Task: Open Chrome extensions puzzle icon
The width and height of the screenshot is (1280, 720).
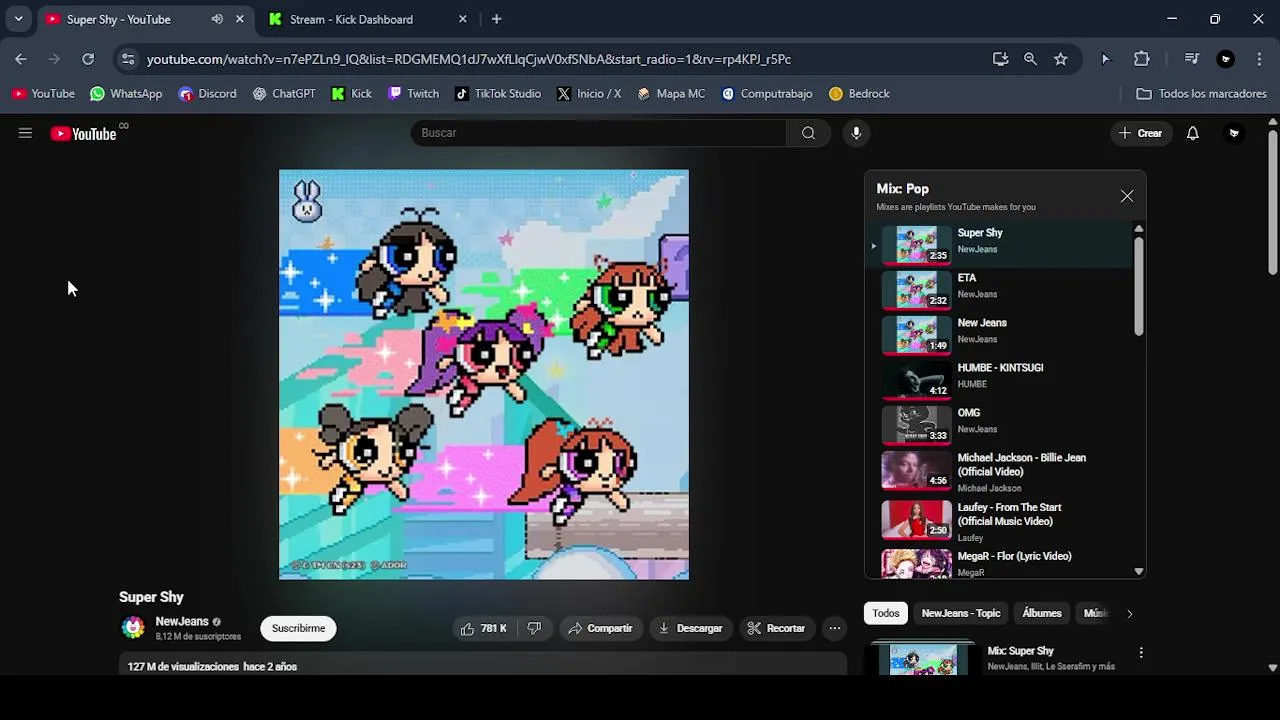Action: 1141,59
